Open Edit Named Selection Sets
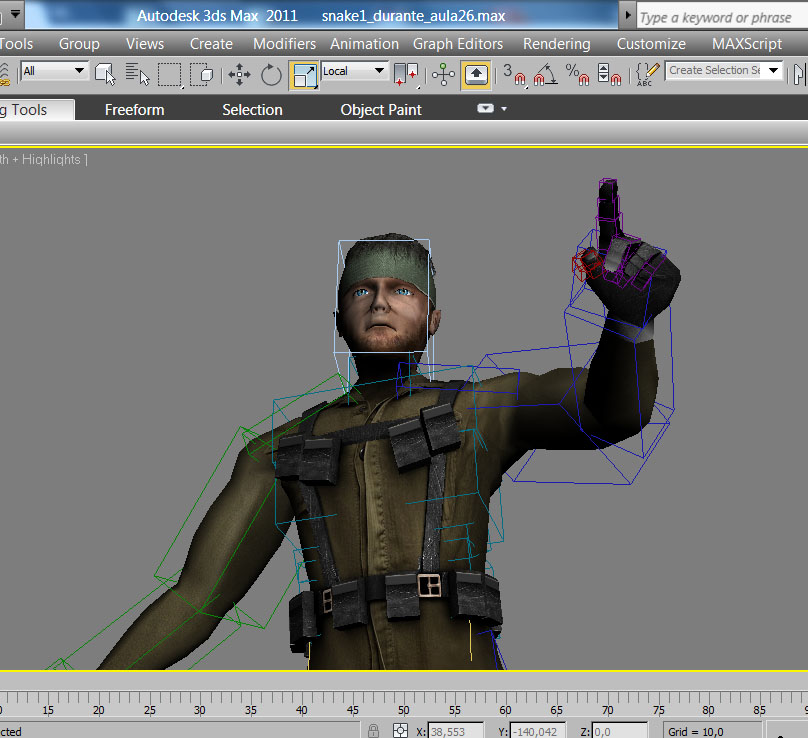Screen dimensions: 808x738 [x=648, y=73]
